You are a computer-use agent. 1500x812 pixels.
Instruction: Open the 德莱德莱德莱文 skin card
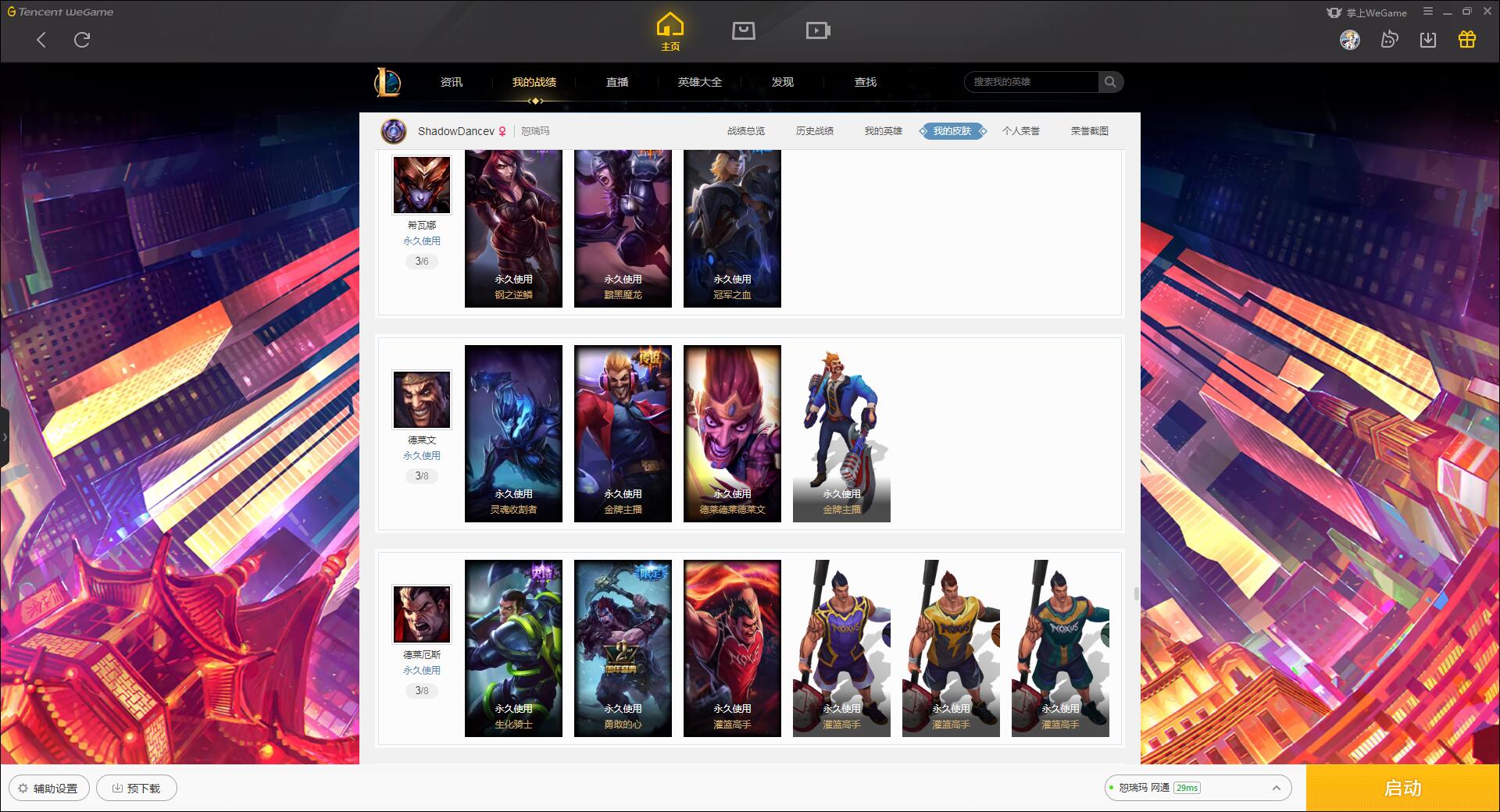tap(732, 433)
